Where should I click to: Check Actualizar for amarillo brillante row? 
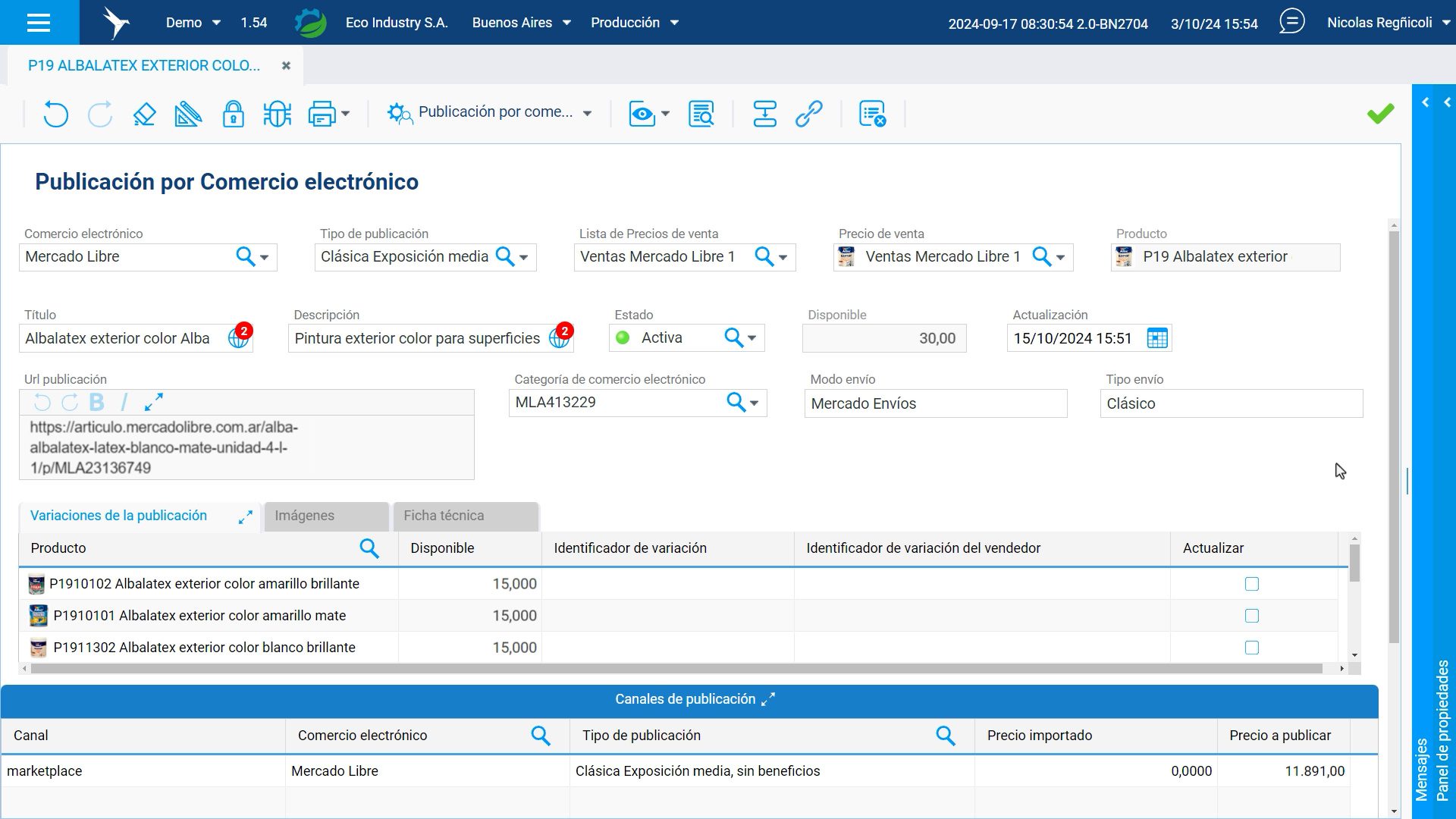point(1252,584)
